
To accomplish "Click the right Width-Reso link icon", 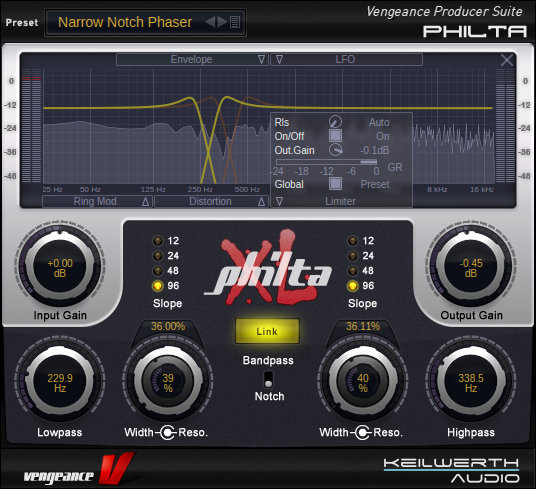I will coord(362,433).
